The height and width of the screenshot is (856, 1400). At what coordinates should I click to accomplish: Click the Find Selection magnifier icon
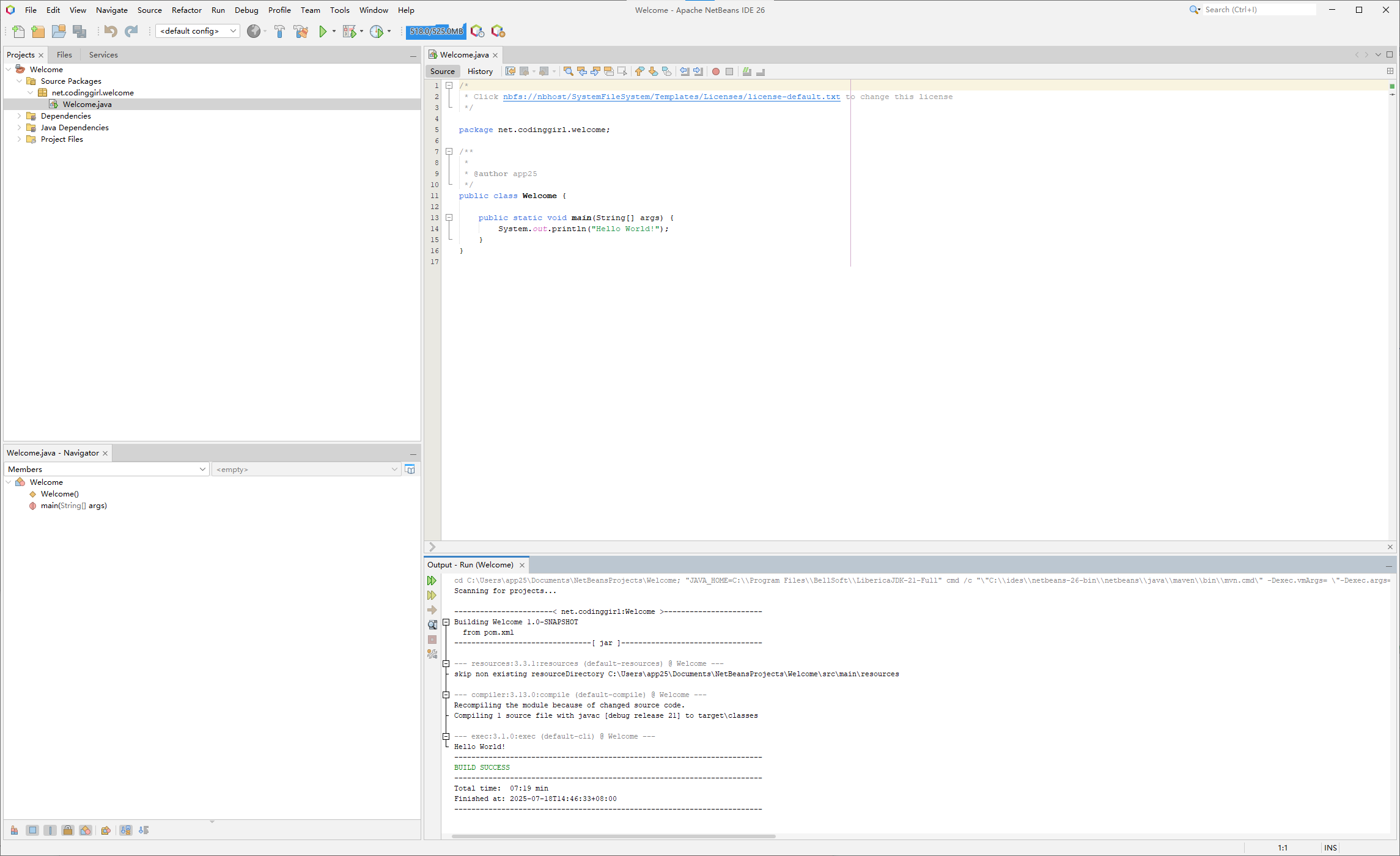tap(569, 72)
